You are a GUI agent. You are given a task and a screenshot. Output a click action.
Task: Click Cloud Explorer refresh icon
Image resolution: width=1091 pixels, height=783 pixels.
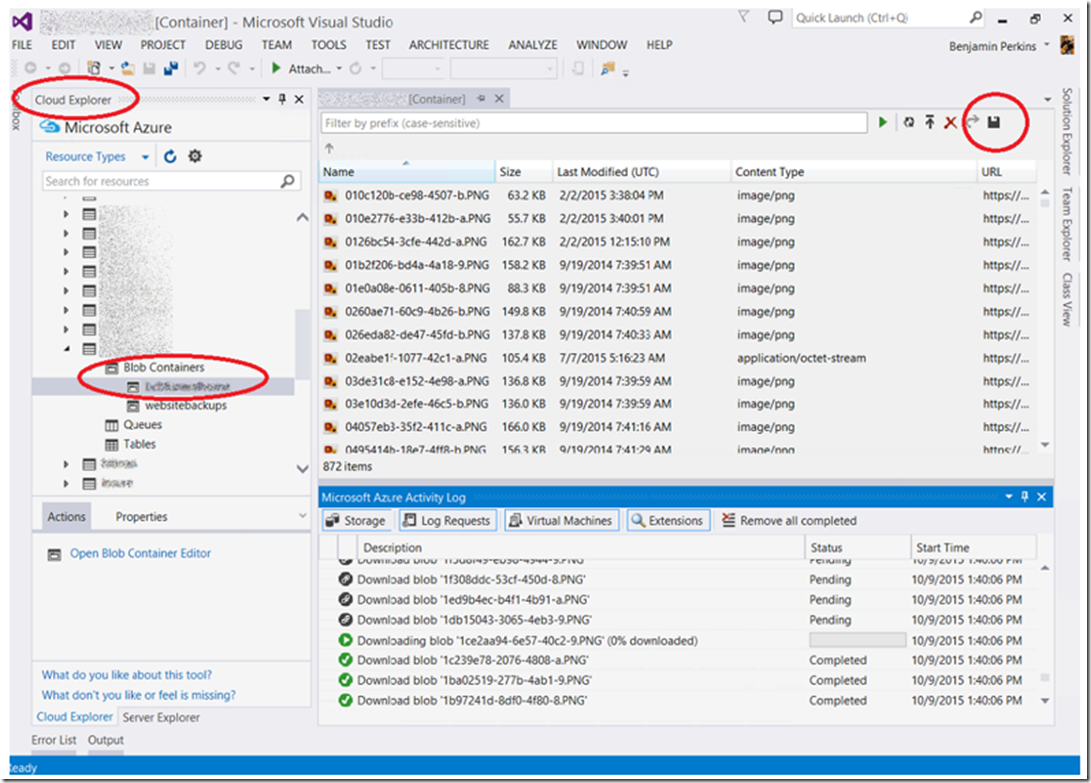(x=170, y=156)
